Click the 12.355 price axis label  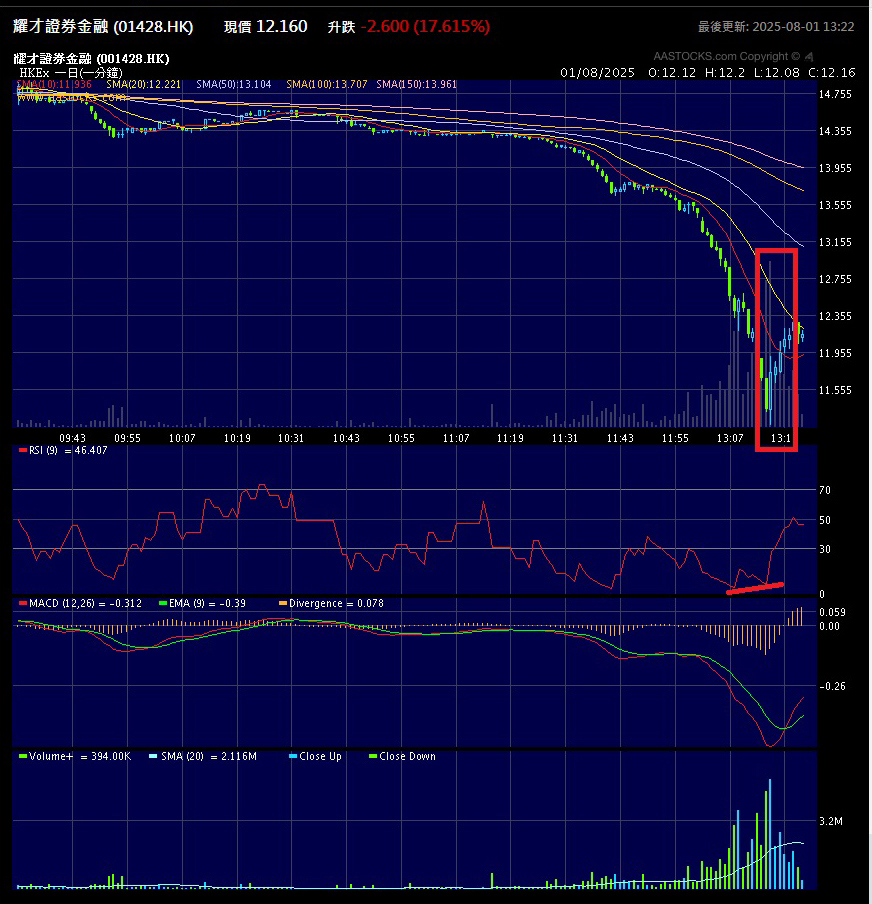tap(835, 316)
